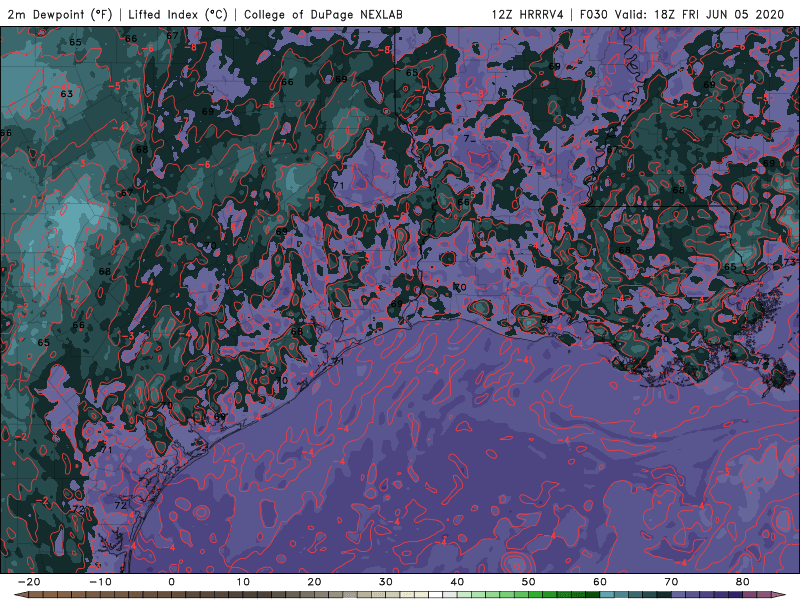The height and width of the screenshot is (600, 800).
Task: Click the 40 label on the color scale
Action: [457, 582]
